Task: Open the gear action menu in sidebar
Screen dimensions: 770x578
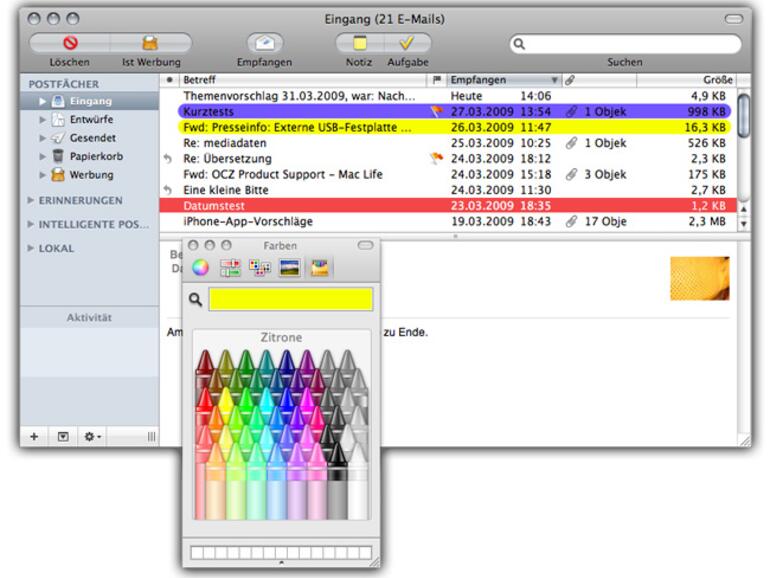Action: click(x=92, y=437)
